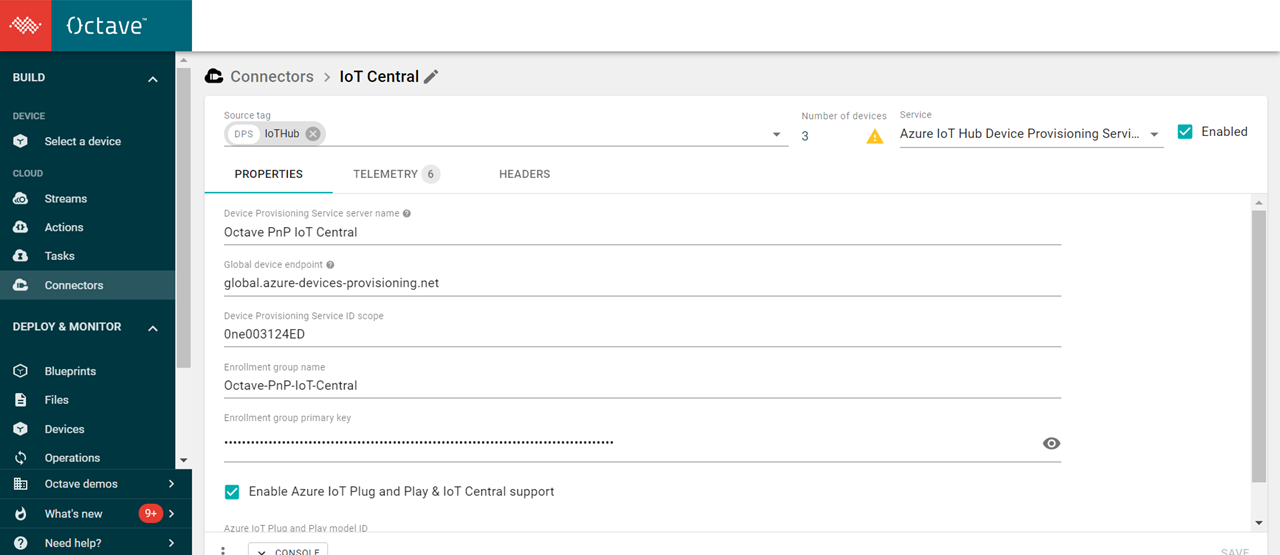1280x555 pixels.
Task: Click sidebar scroll down arrow
Action: [x=183, y=460]
